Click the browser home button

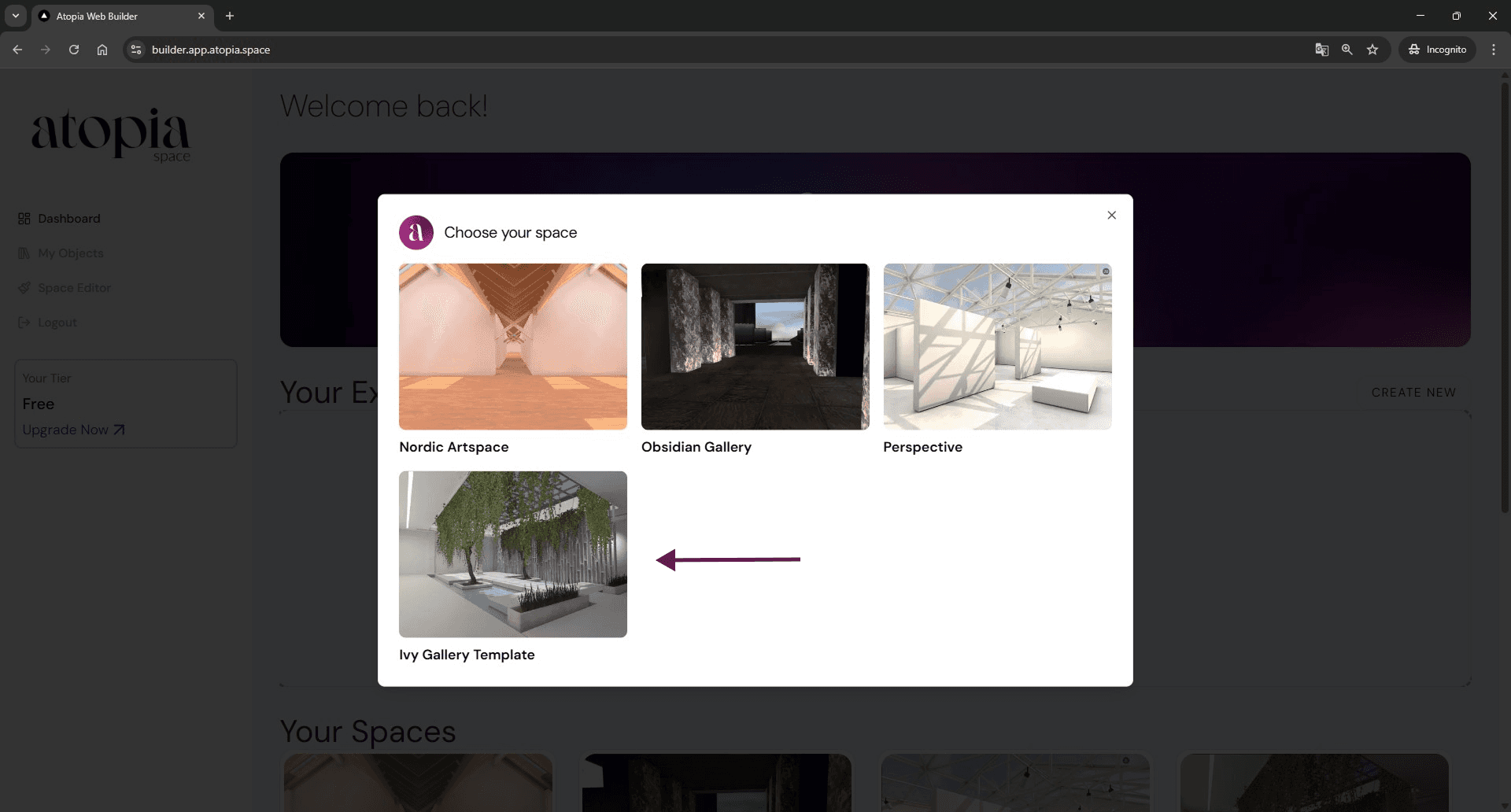pyautogui.click(x=102, y=50)
